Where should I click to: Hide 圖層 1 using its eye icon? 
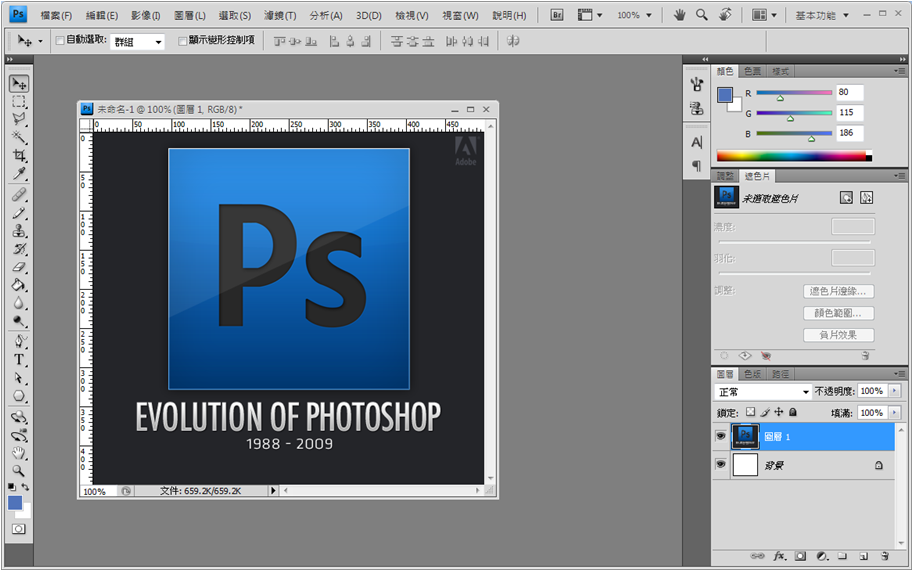(x=720, y=437)
